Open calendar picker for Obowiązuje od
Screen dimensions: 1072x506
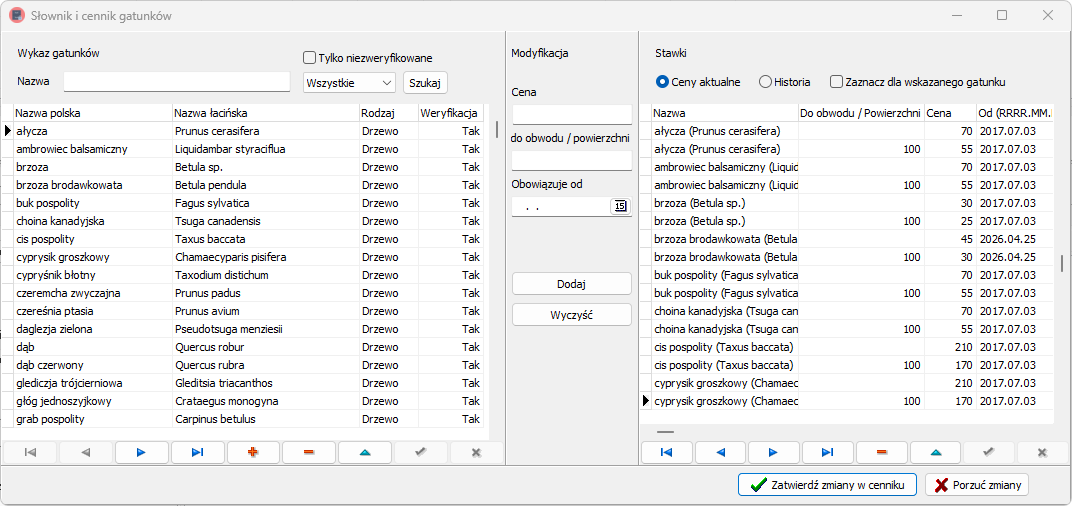[x=620, y=207]
